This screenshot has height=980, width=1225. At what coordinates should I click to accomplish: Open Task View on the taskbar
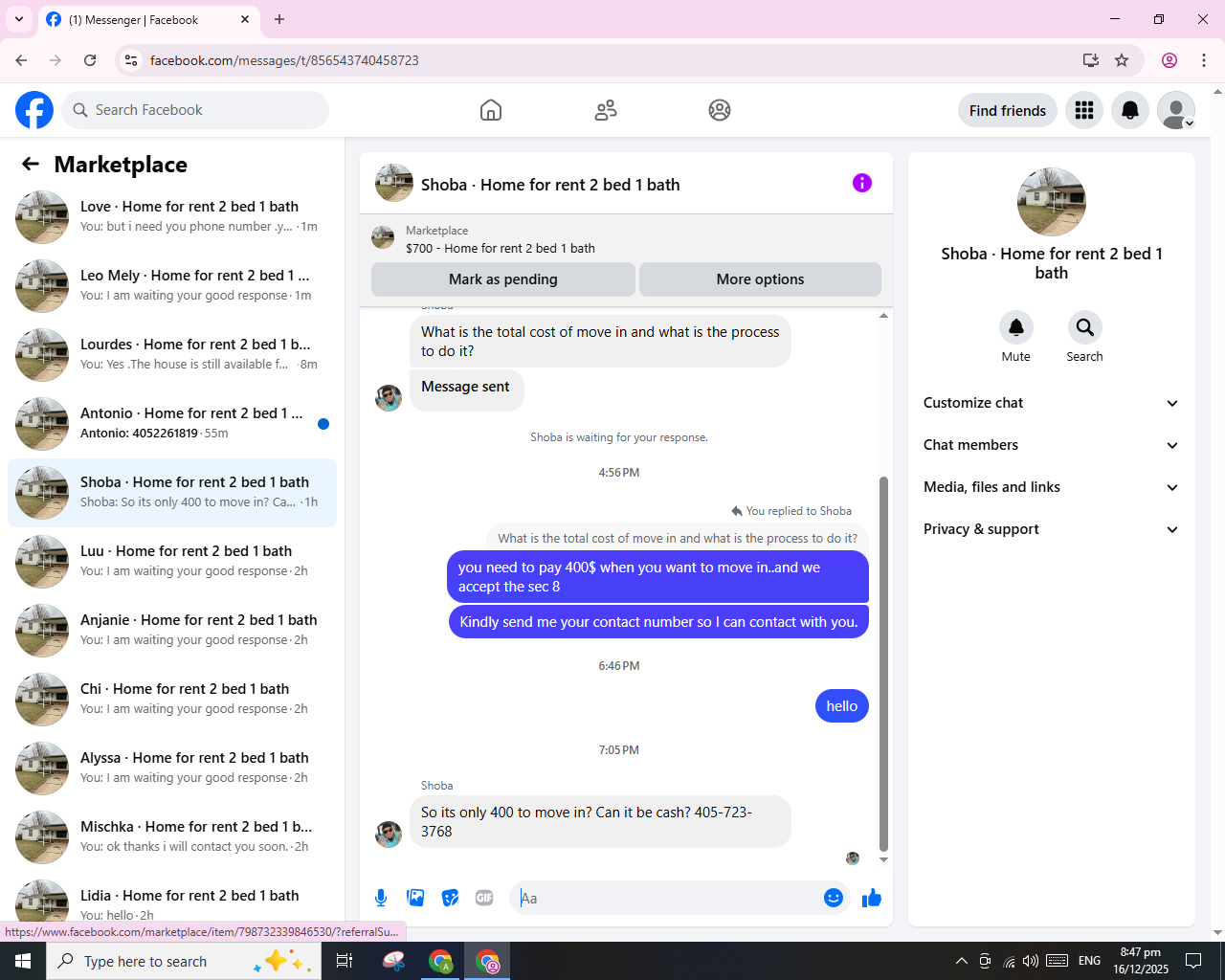[345, 961]
